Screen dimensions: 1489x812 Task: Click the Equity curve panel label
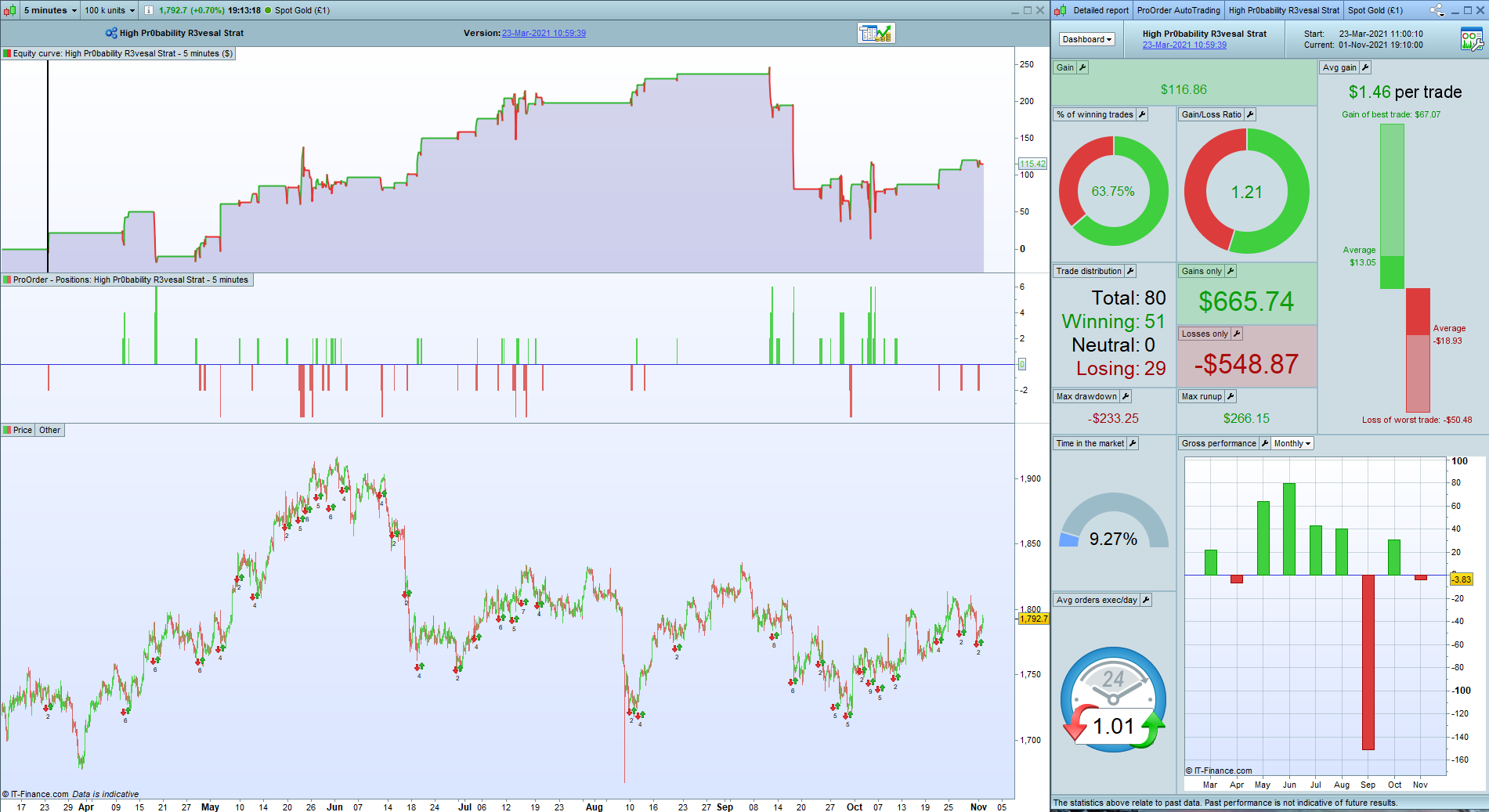[123, 54]
